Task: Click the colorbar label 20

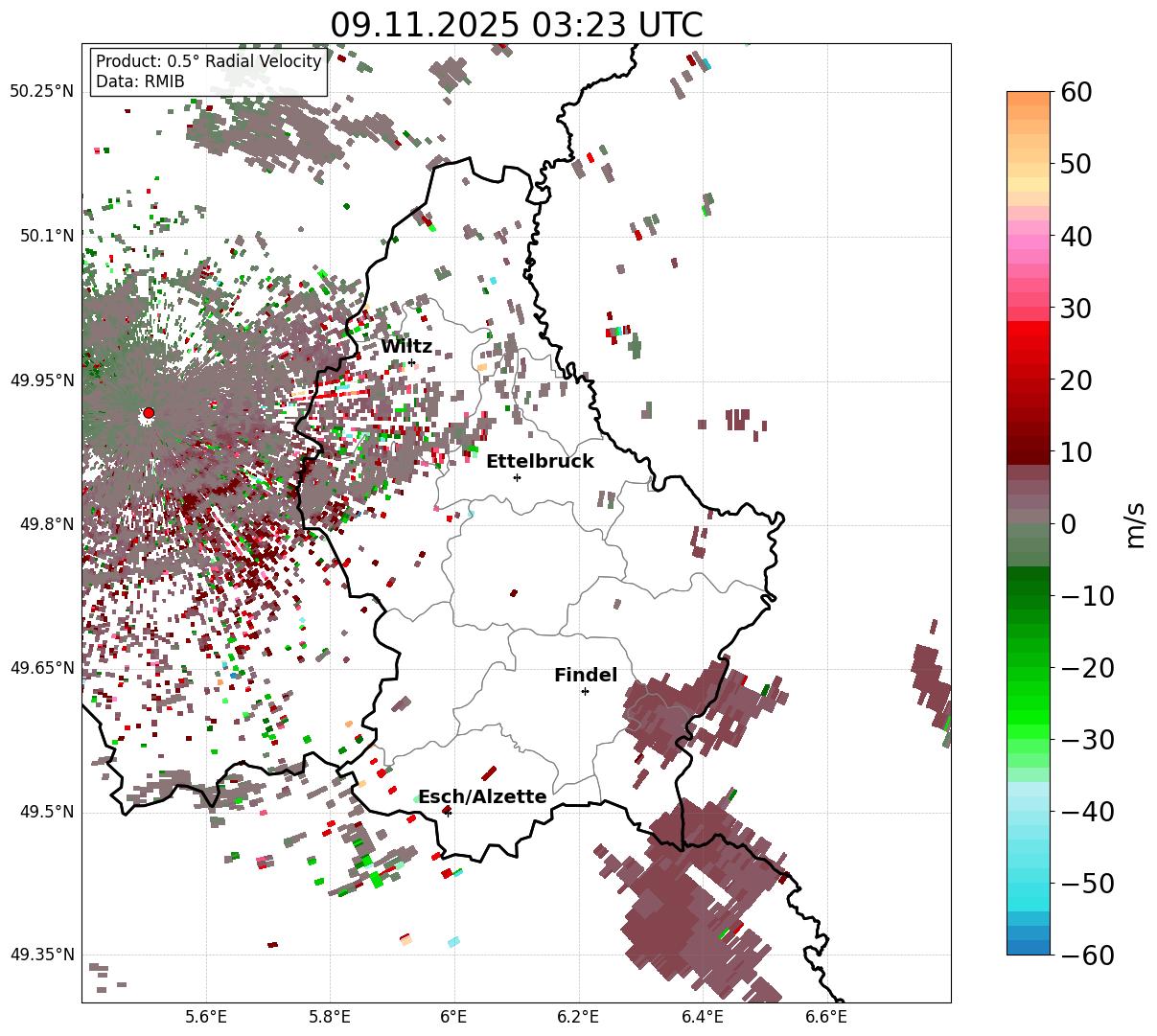Action: point(1076,380)
